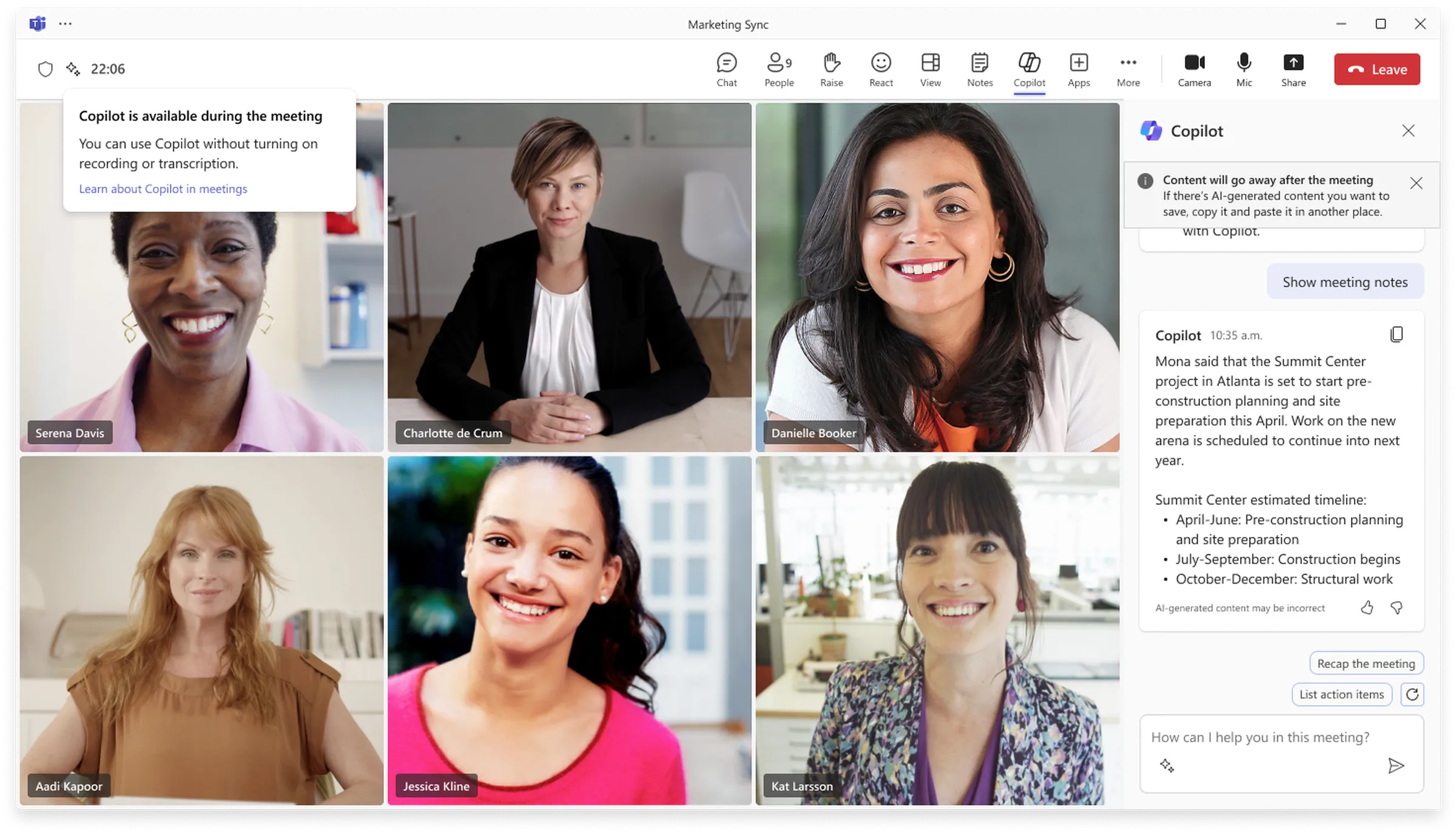The height and width of the screenshot is (833, 1456).
Task: Click the shield security icon
Action: (x=45, y=69)
